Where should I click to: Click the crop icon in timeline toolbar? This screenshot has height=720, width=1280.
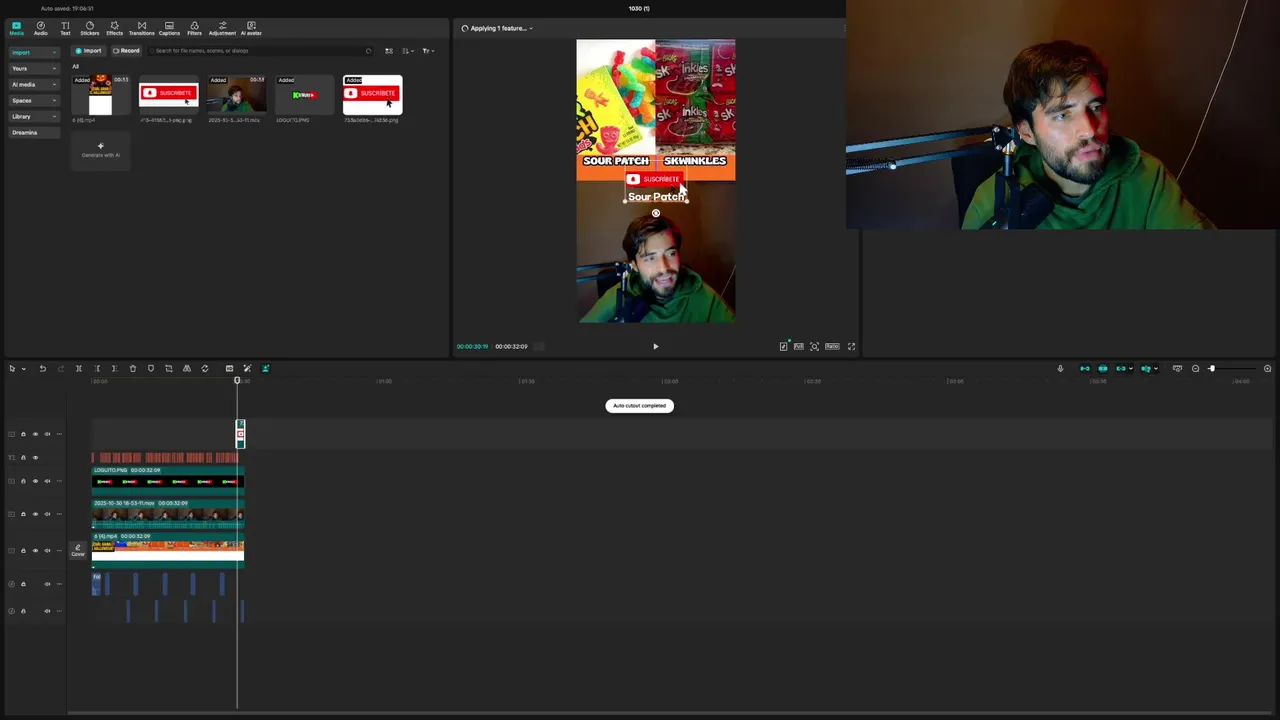point(169,369)
